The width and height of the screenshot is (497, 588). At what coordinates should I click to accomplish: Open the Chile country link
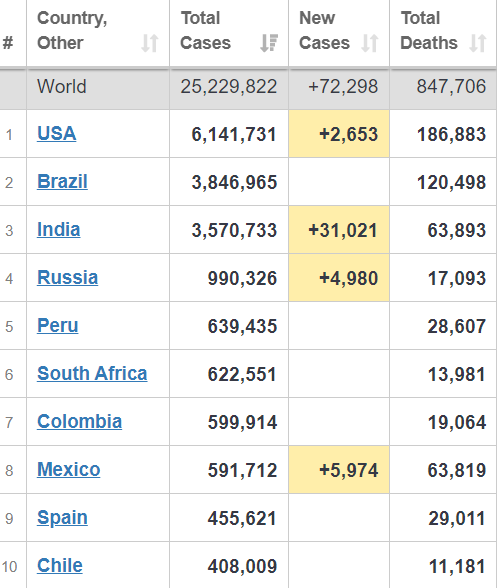60,566
